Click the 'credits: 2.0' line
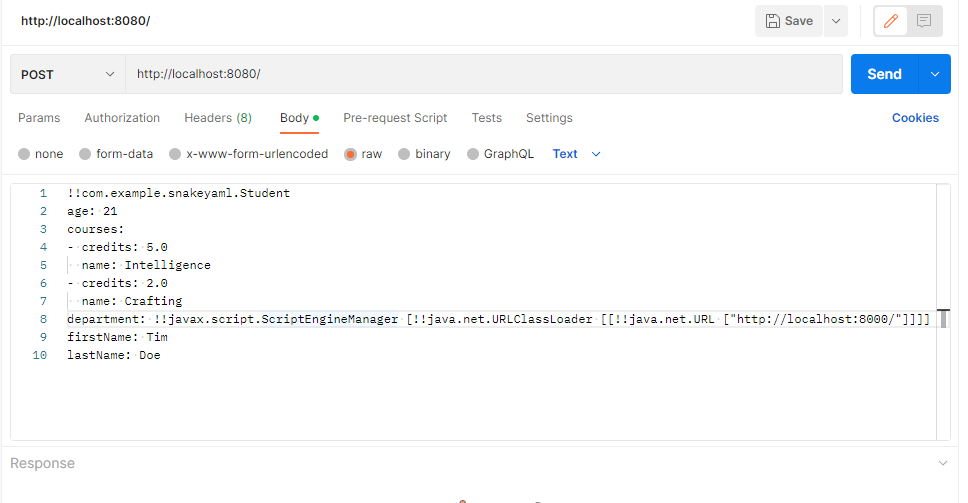The height and width of the screenshot is (503, 968). click(117, 283)
